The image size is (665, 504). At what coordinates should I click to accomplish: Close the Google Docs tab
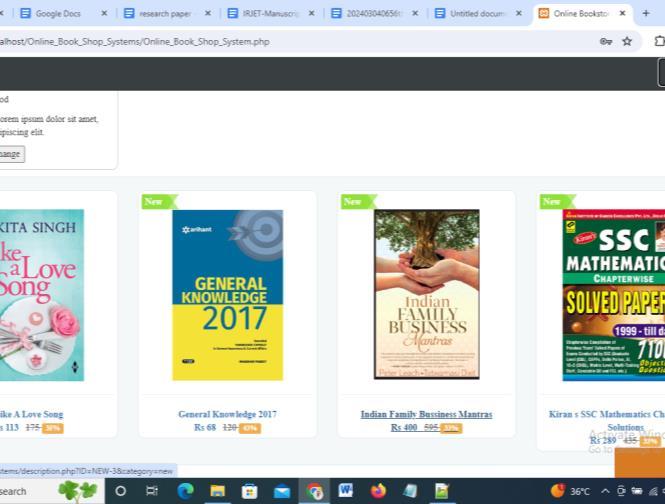104,14
